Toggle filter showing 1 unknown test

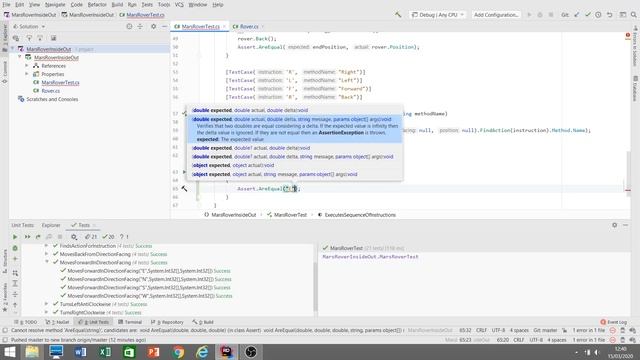click(x=124, y=237)
